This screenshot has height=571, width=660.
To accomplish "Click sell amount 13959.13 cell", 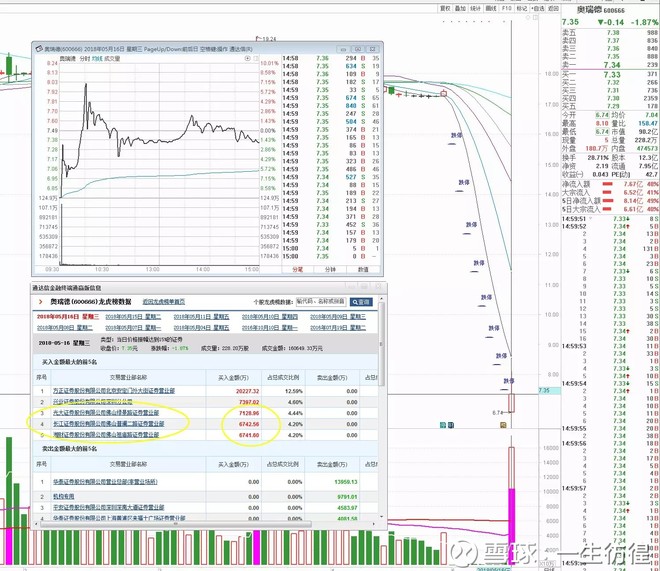I will click(346, 482).
